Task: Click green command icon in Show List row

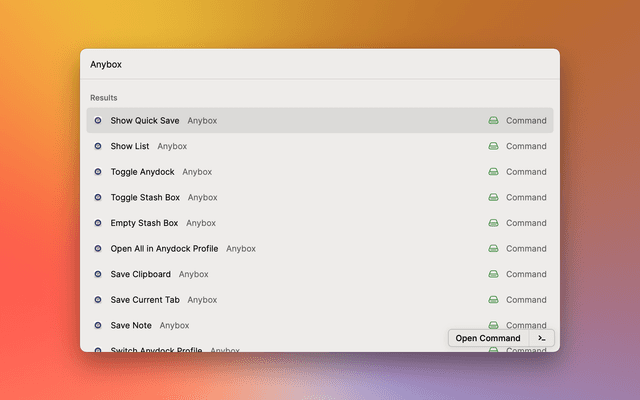Action: coord(493,146)
